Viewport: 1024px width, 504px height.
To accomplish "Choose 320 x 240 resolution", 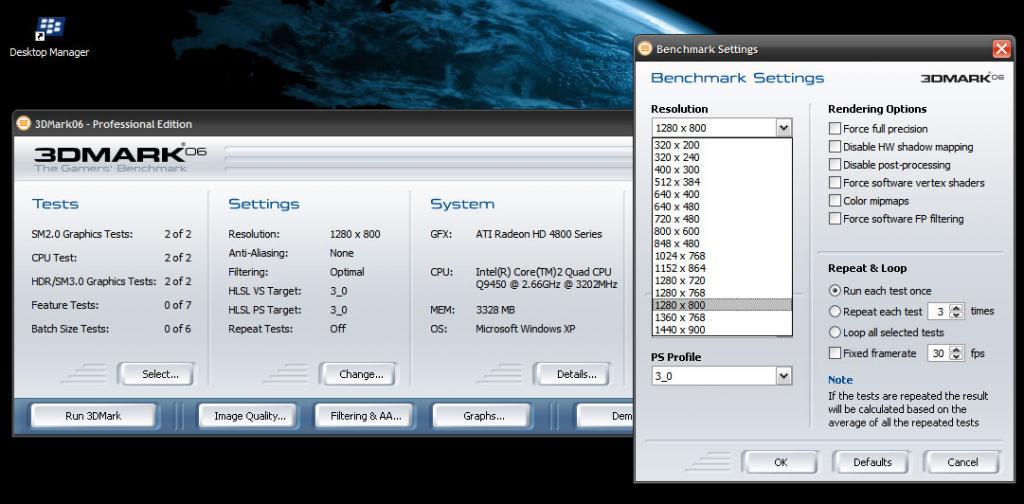I will click(x=722, y=157).
